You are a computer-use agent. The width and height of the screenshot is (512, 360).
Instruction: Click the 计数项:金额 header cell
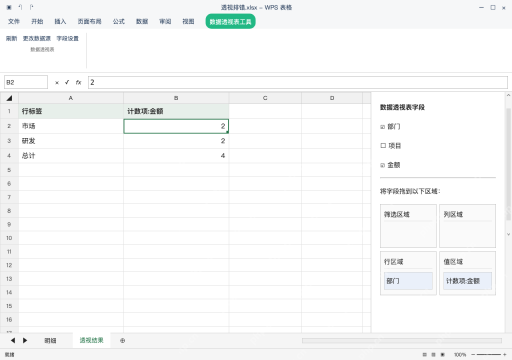click(x=176, y=111)
